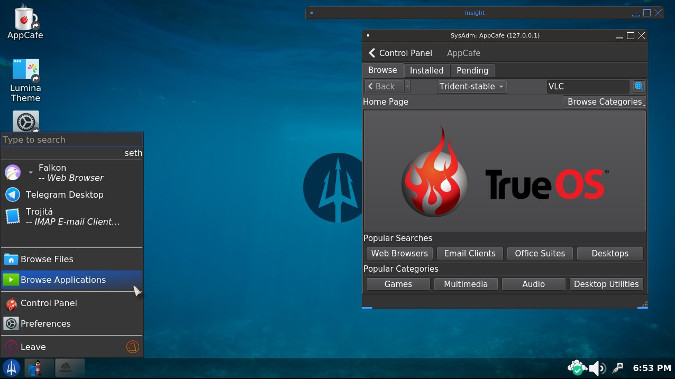Expand the Falkon entry arrow

[31, 172]
